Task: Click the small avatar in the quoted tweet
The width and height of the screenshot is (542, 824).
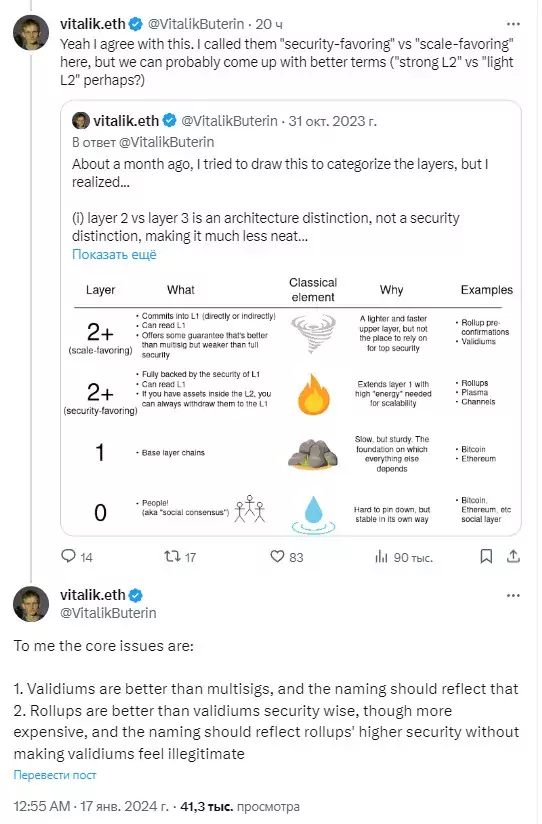Action: (x=80, y=121)
